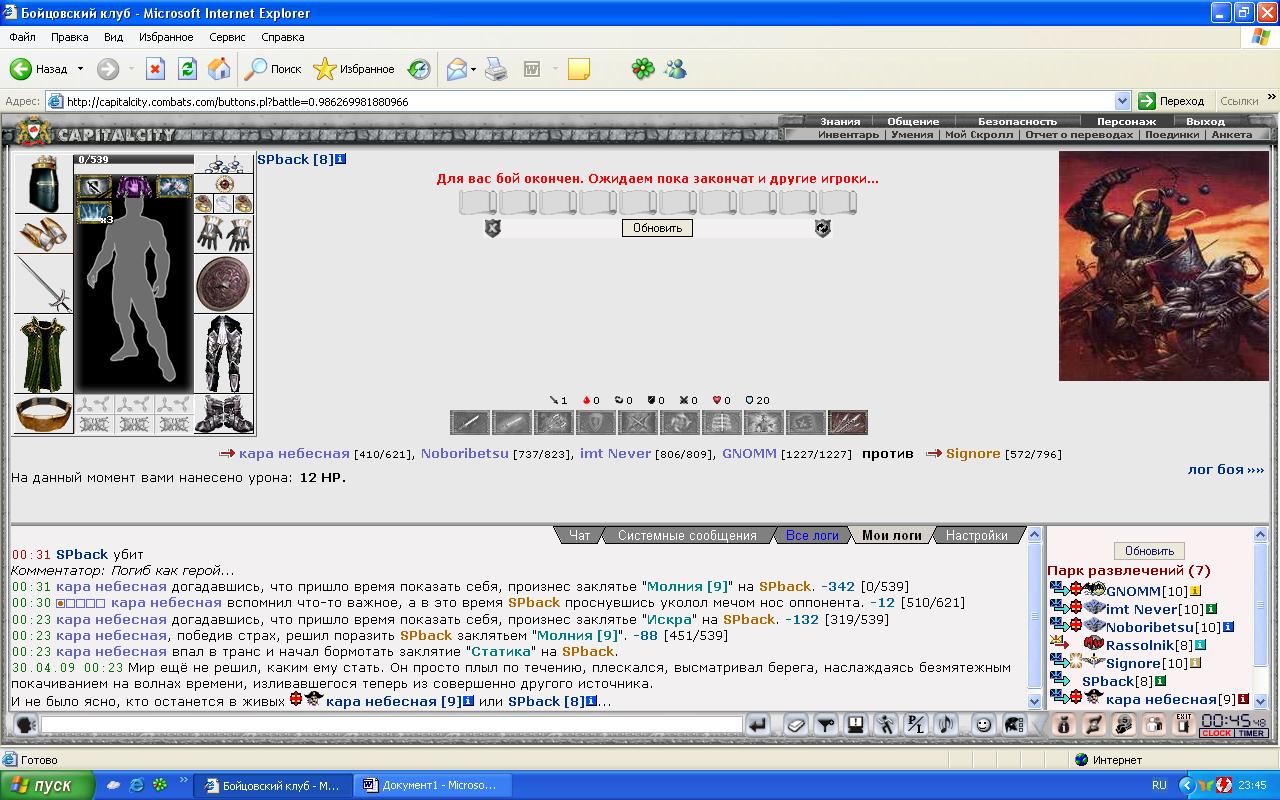Click the RU language indicator in tray

(x=1159, y=786)
